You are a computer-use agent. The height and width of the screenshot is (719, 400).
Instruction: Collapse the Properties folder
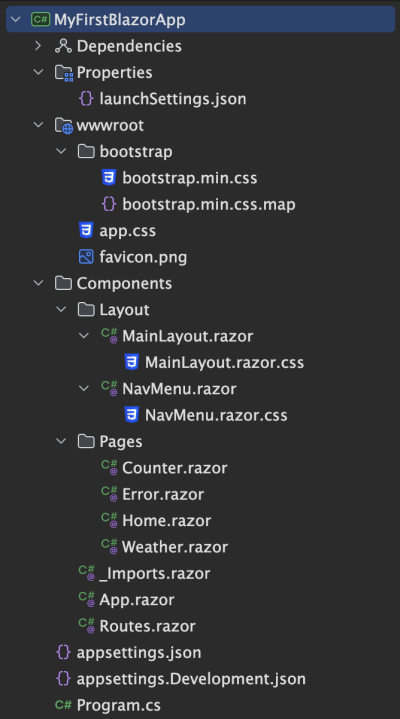38,72
